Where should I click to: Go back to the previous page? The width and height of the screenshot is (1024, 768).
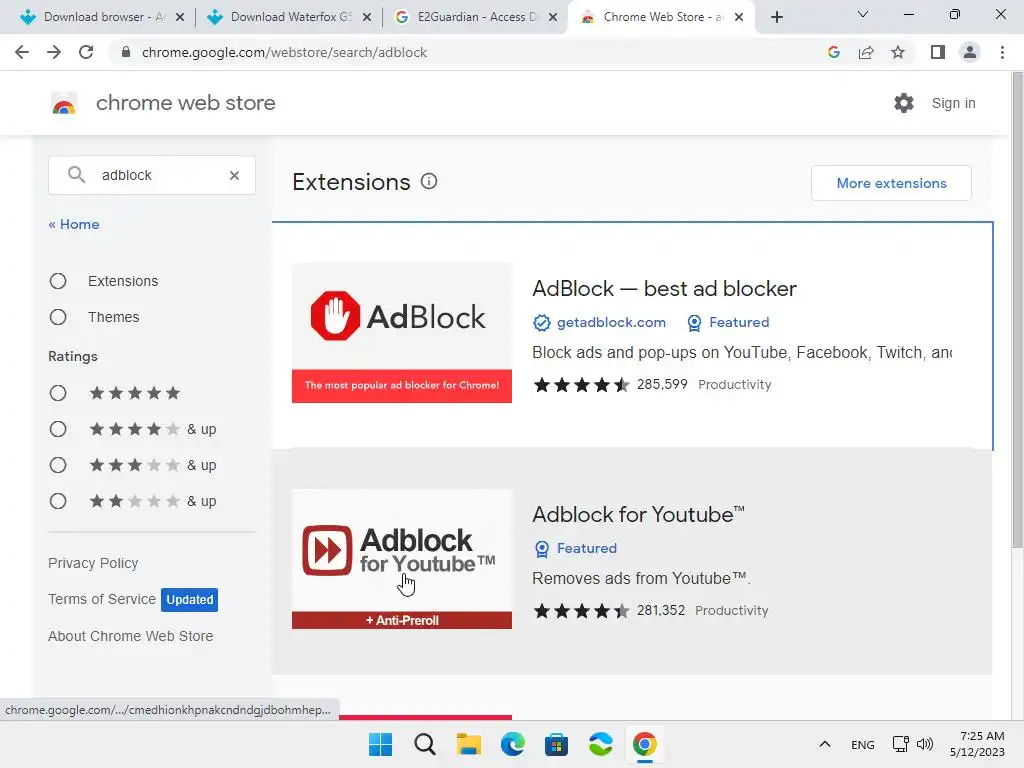(22, 52)
